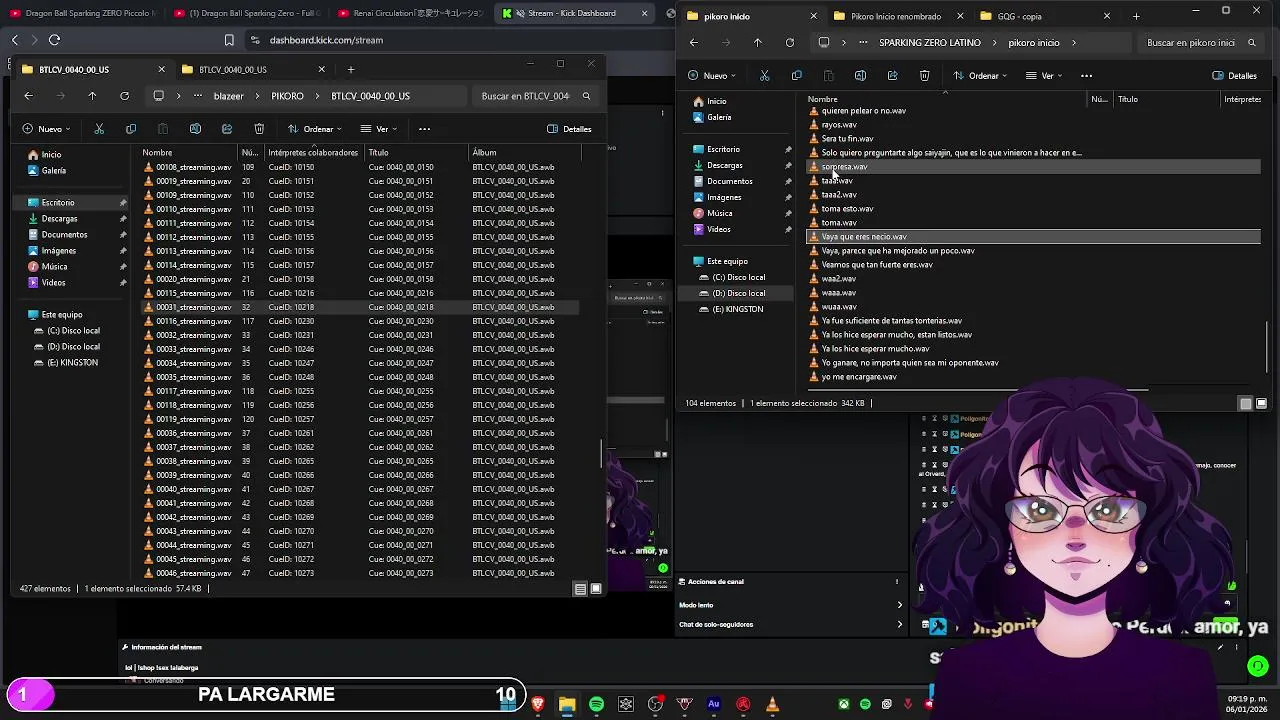Click Copy icon in BTLCV_0040_00_US window toolbar
Viewport: 1280px width, 720px height.
131,129
